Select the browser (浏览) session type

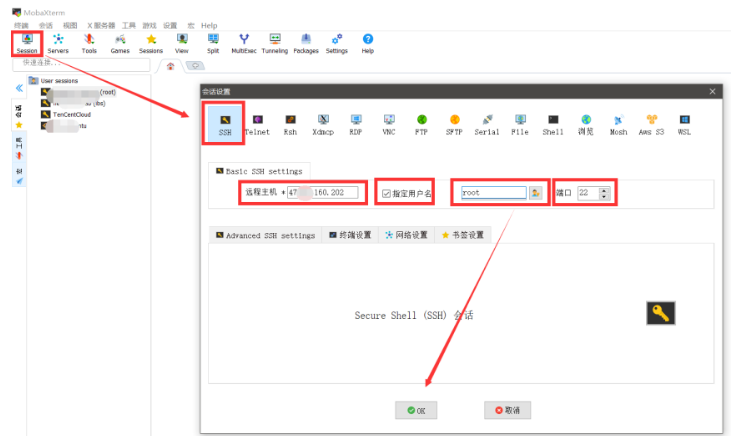(x=586, y=125)
